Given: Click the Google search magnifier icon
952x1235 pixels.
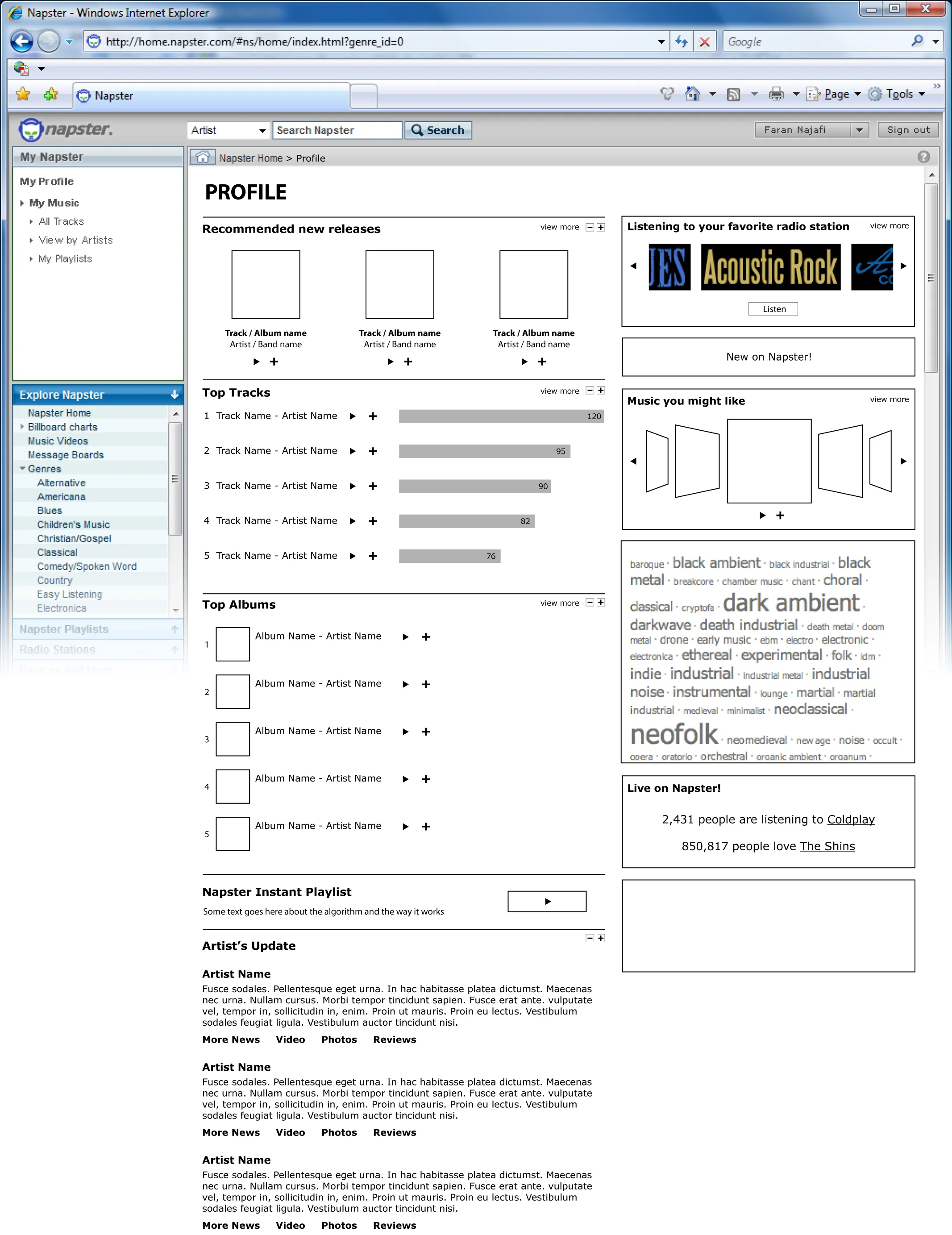Looking at the screenshot, I should 917,41.
